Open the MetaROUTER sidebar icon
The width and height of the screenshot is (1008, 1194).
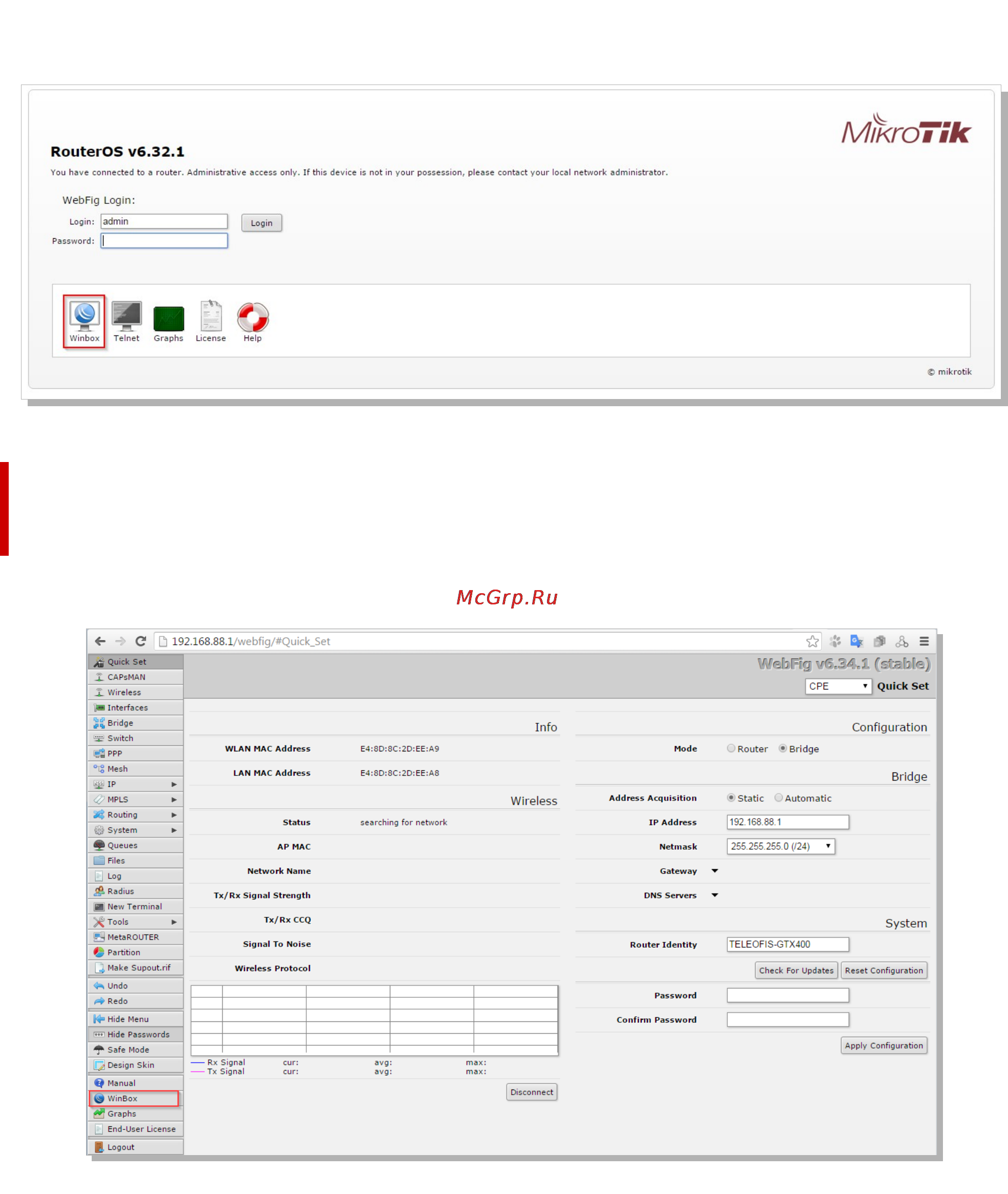(99, 937)
